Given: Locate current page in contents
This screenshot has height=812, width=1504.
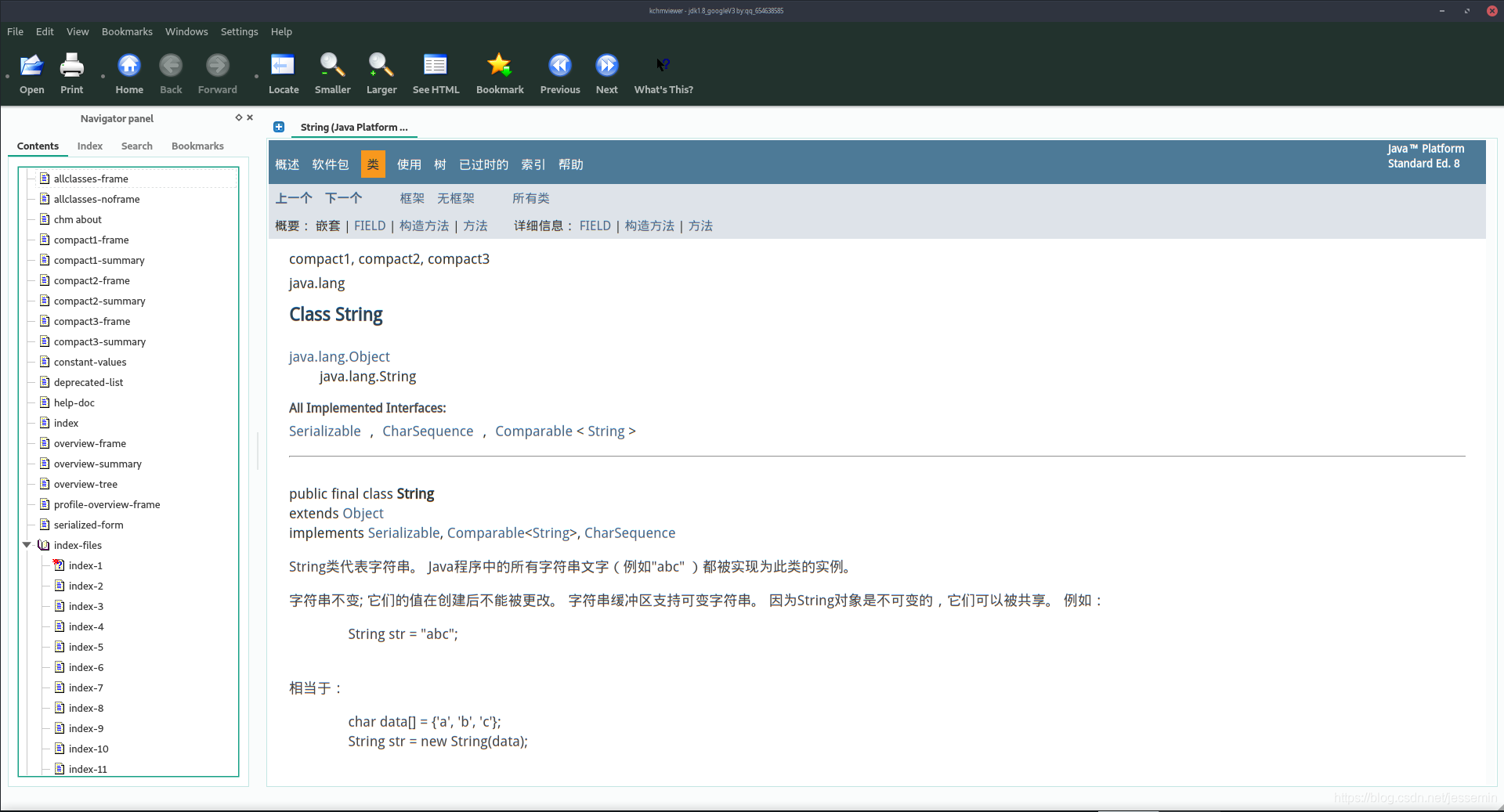Looking at the screenshot, I should (284, 74).
